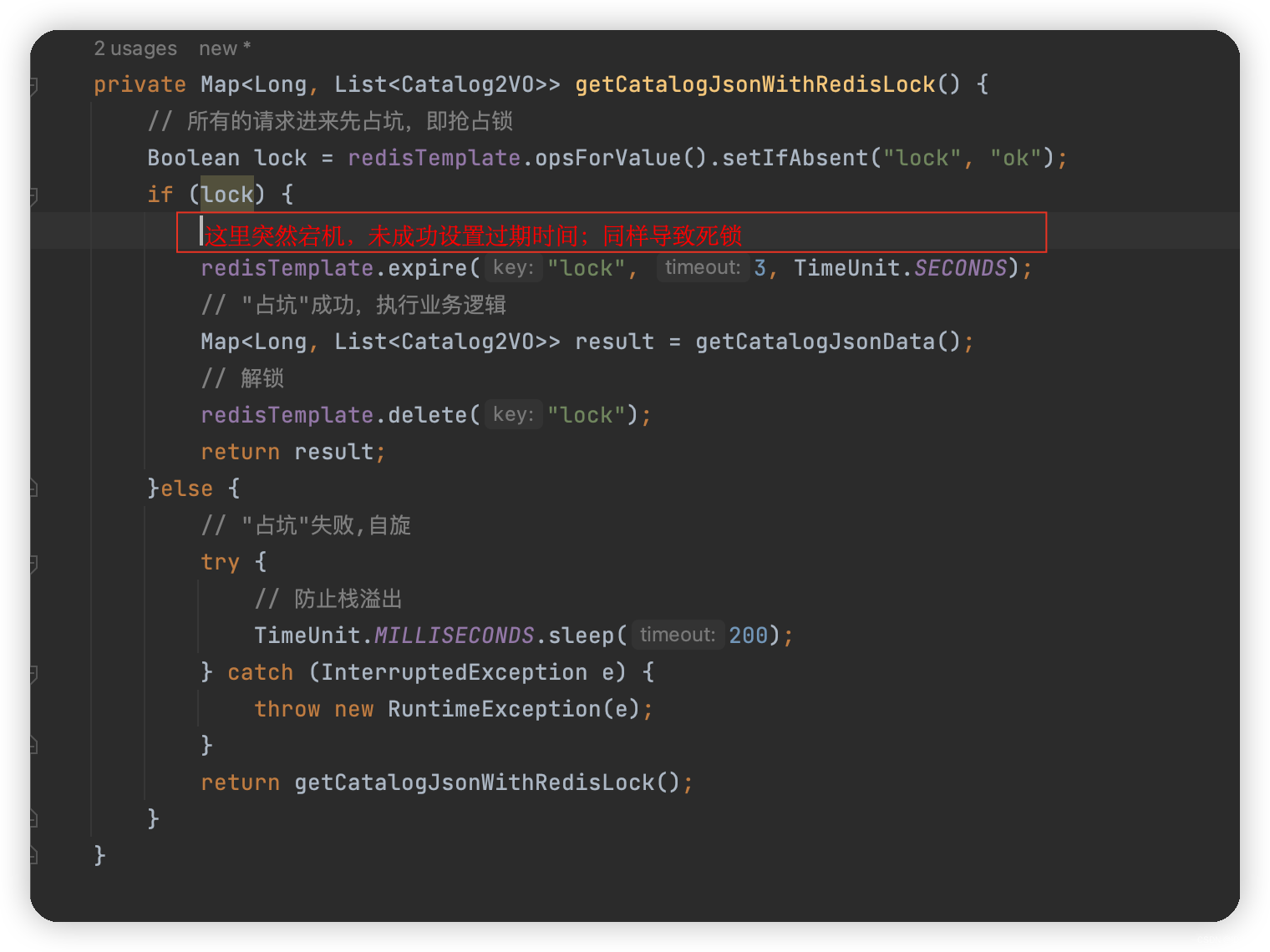
Task: Click the sleep value 200
Action: pyautogui.click(x=749, y=636)
